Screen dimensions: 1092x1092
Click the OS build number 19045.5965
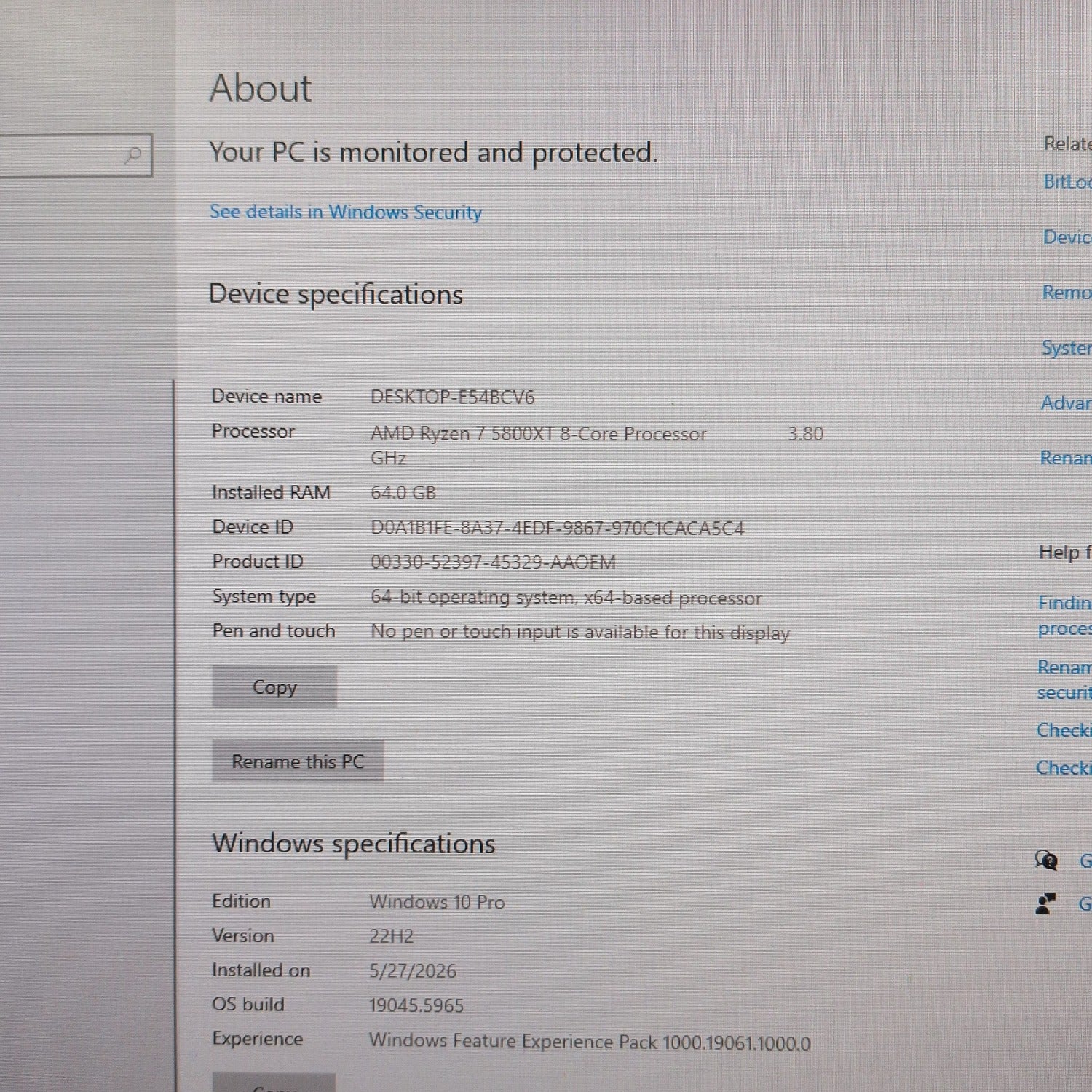coord(416,1005)
